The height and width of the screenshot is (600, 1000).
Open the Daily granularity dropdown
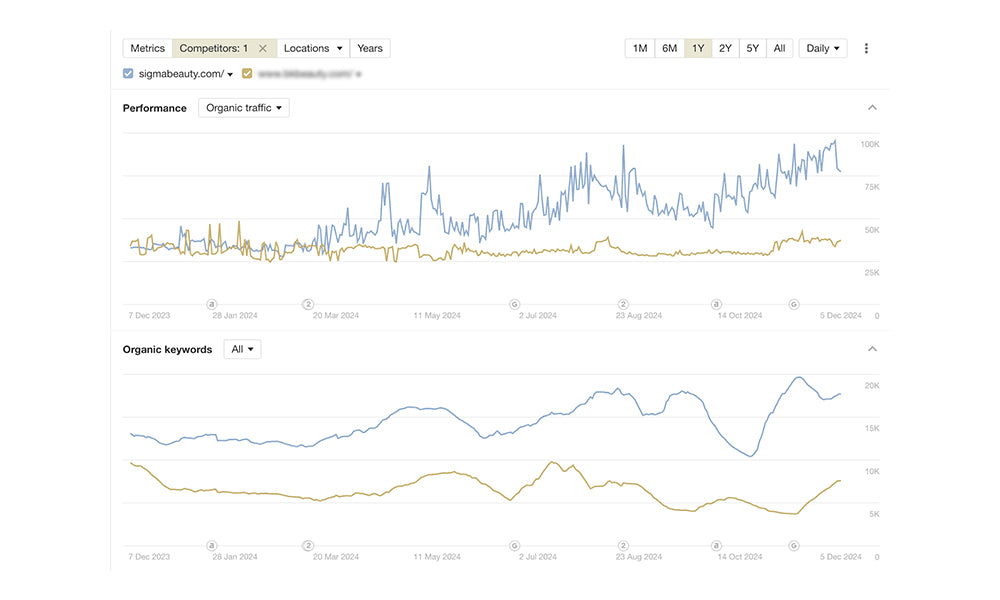822,48
